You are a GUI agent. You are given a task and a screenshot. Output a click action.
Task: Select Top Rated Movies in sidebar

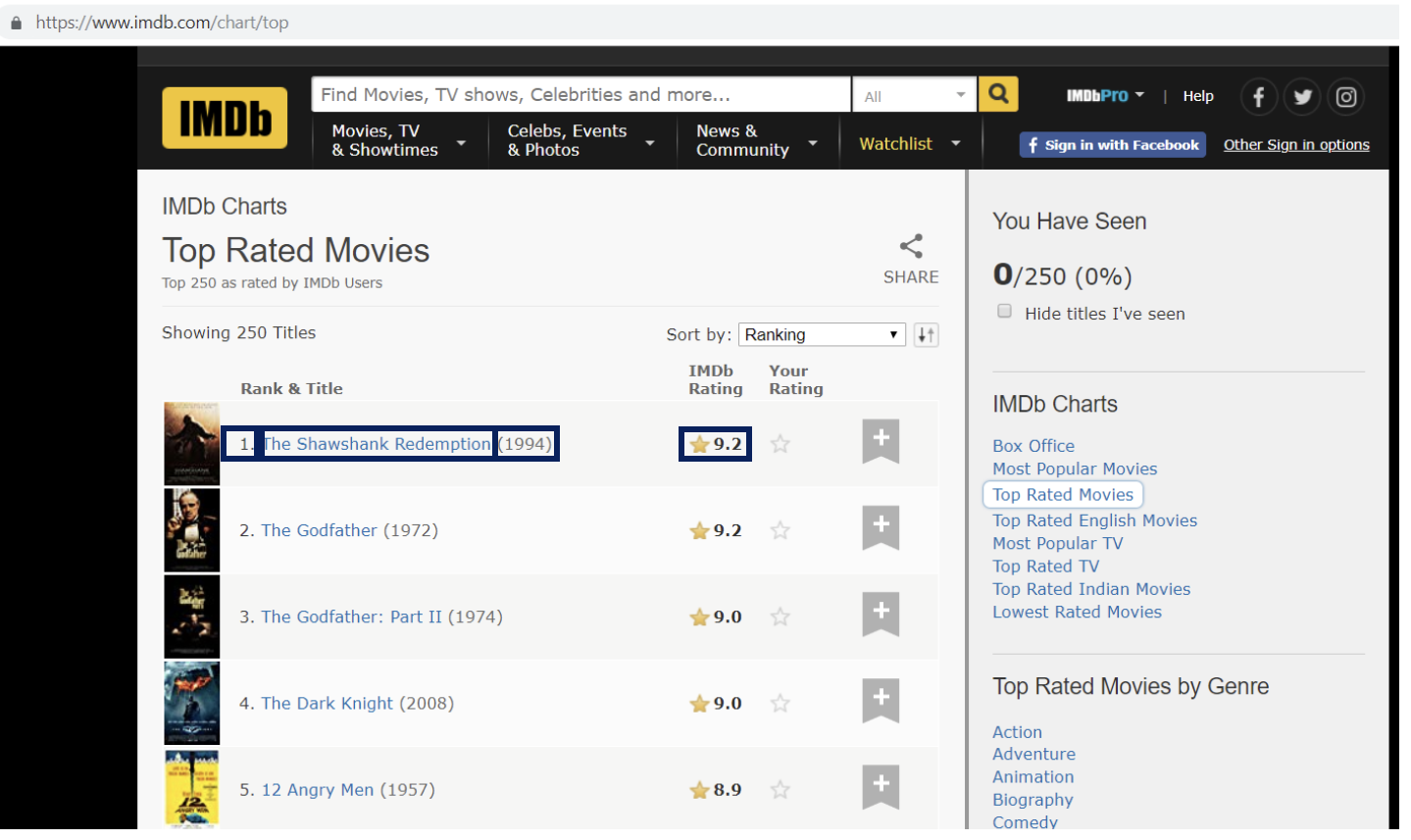click(1063, 495)
